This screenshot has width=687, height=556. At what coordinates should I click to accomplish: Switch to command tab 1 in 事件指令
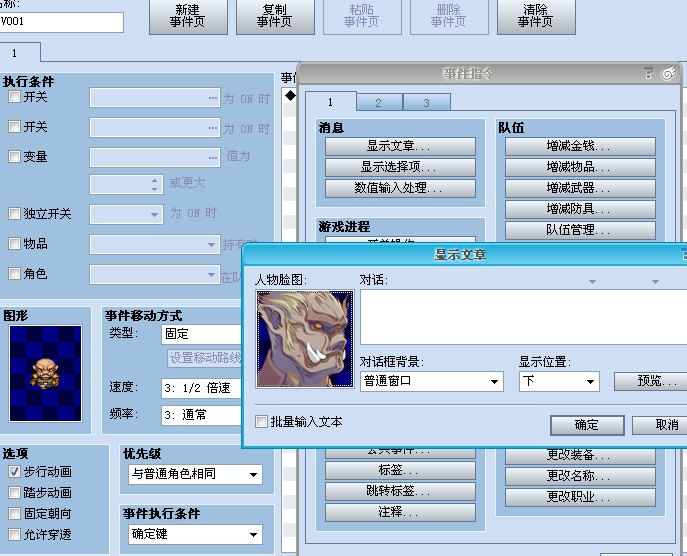click(x=330, y=103)
